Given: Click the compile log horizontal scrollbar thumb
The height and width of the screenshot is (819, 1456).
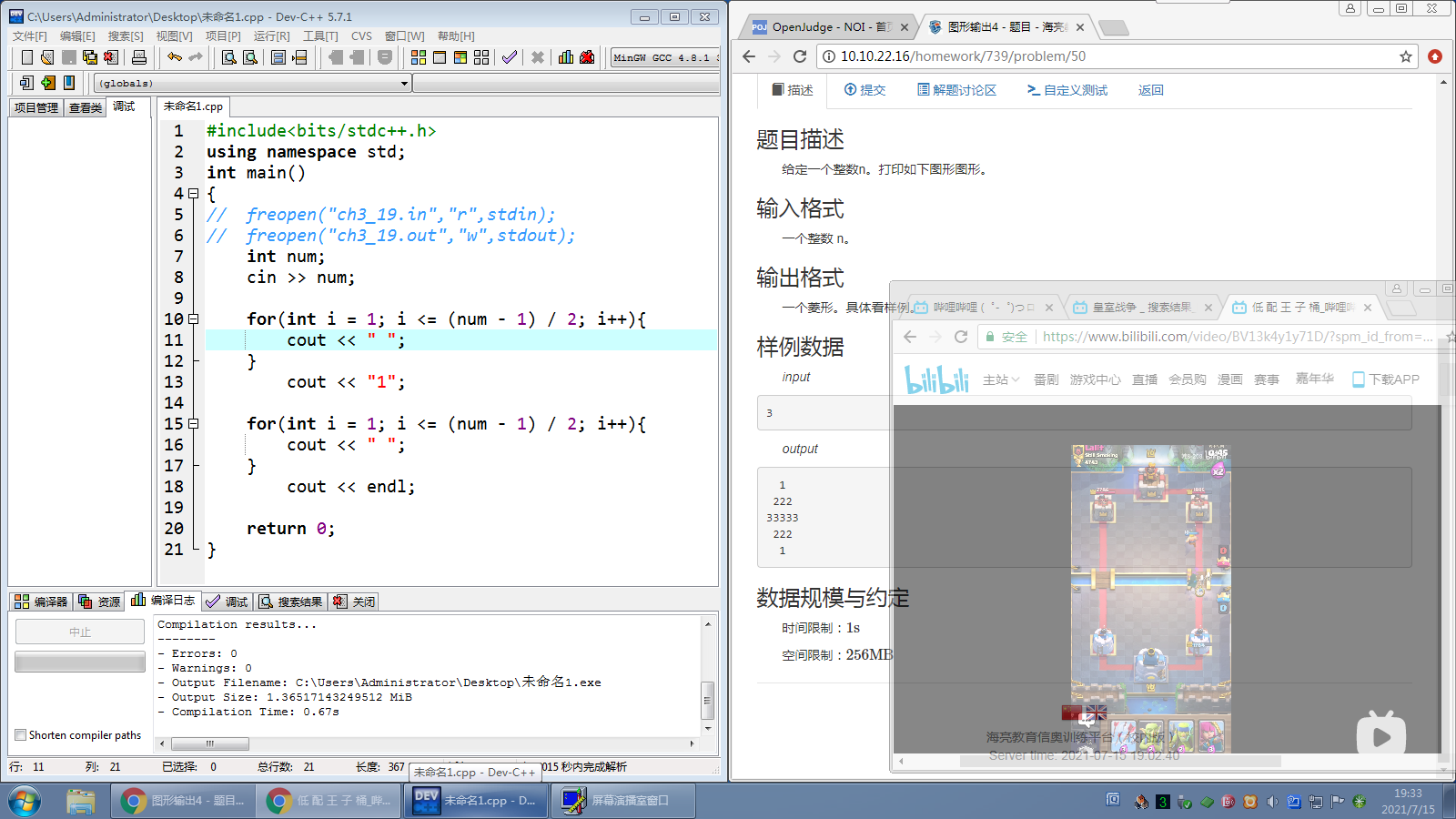Looking at the screenshot, I should click(x=210, y=743).
